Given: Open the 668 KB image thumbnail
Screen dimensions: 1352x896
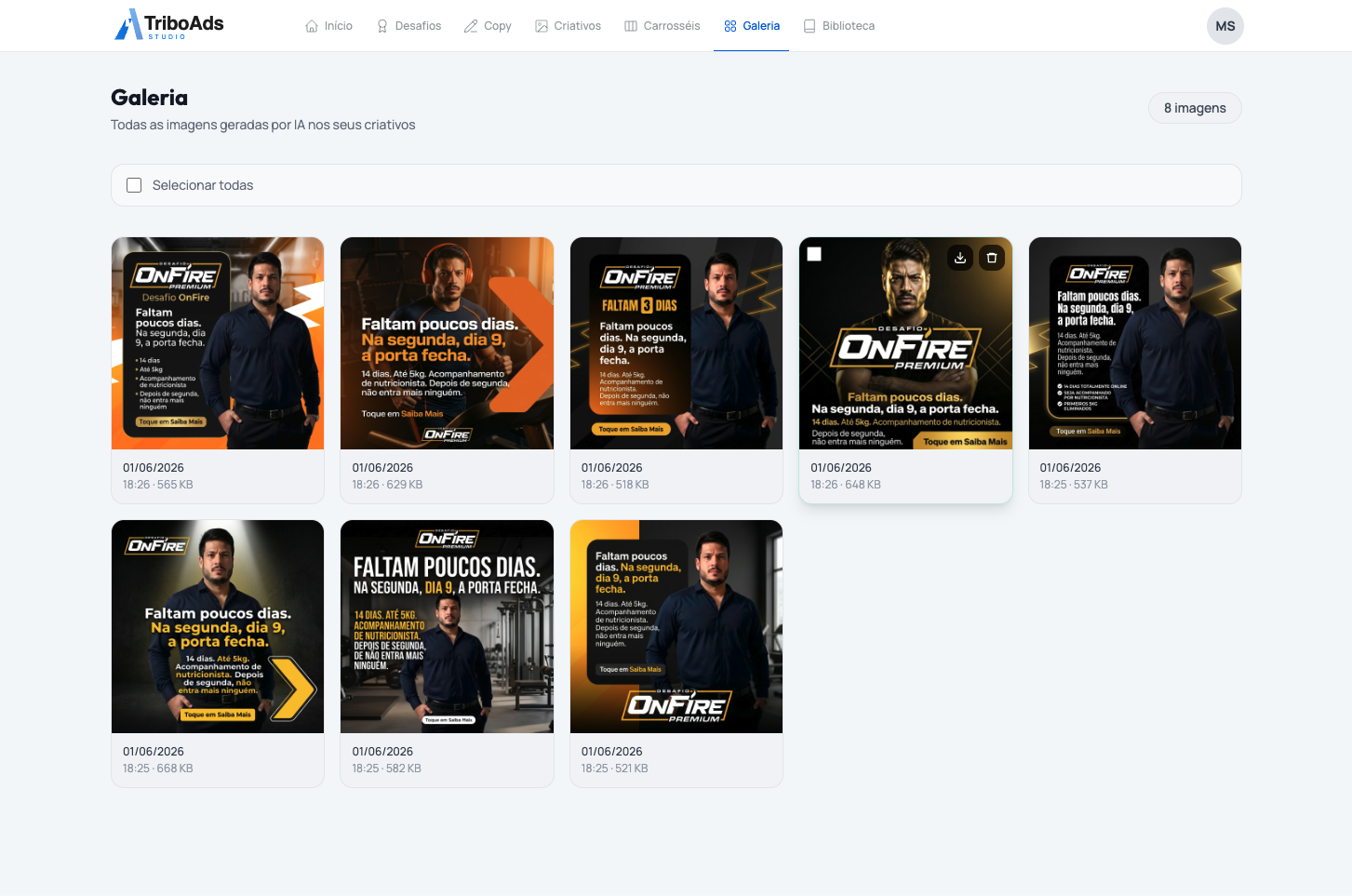Looking at the screenshot, I should click(218, 627).
